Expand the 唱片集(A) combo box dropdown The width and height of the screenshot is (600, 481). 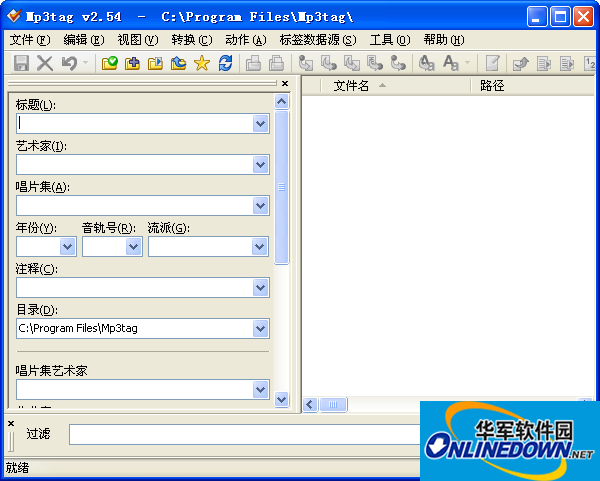pyautogui.click(x=261, y=205)
